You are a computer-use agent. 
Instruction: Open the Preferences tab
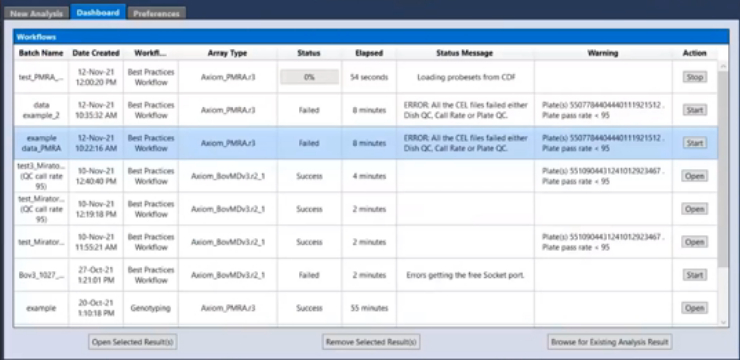click(156, 13)
